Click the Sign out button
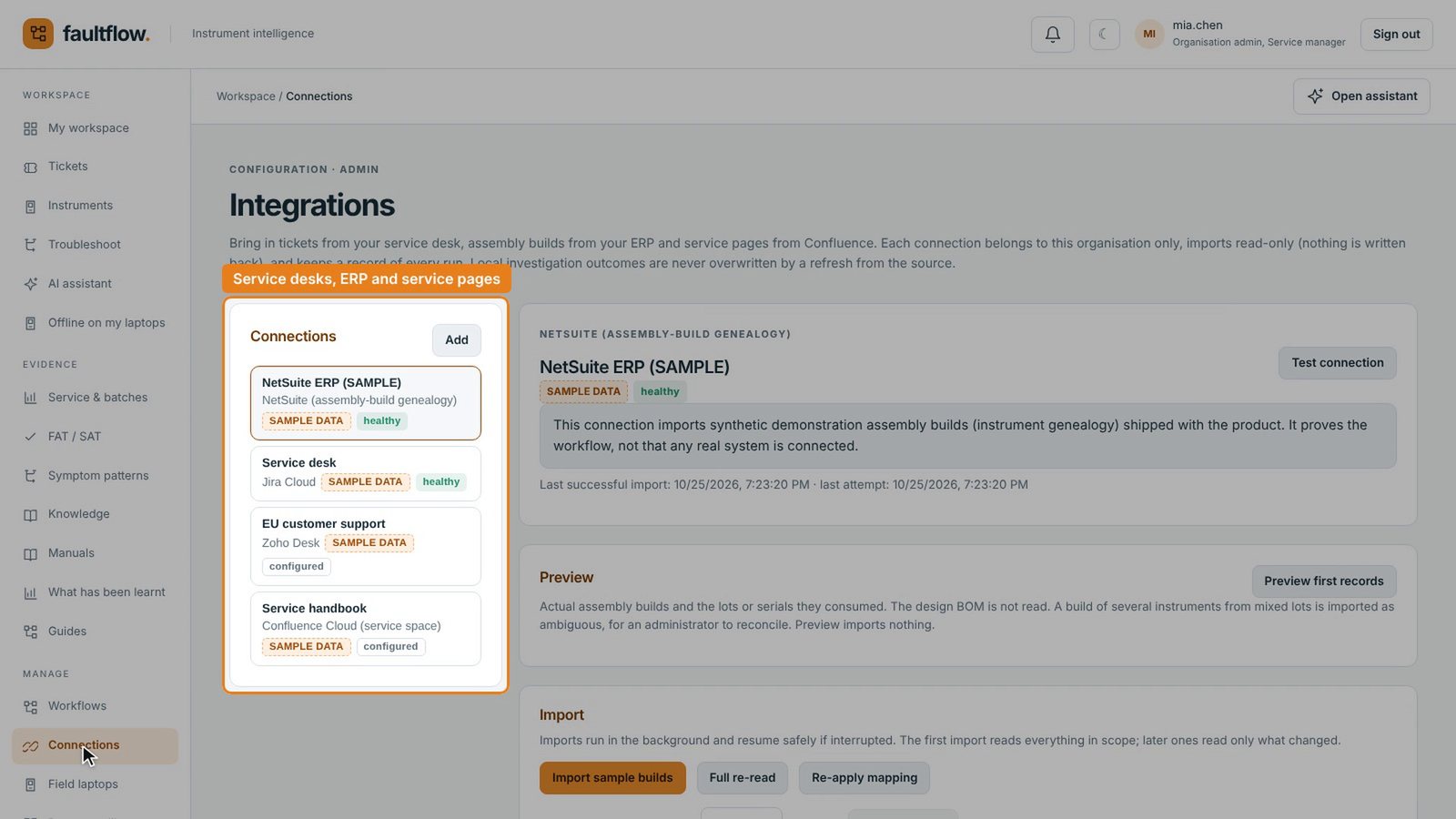1456x819 pixels. click(1396, 35)
